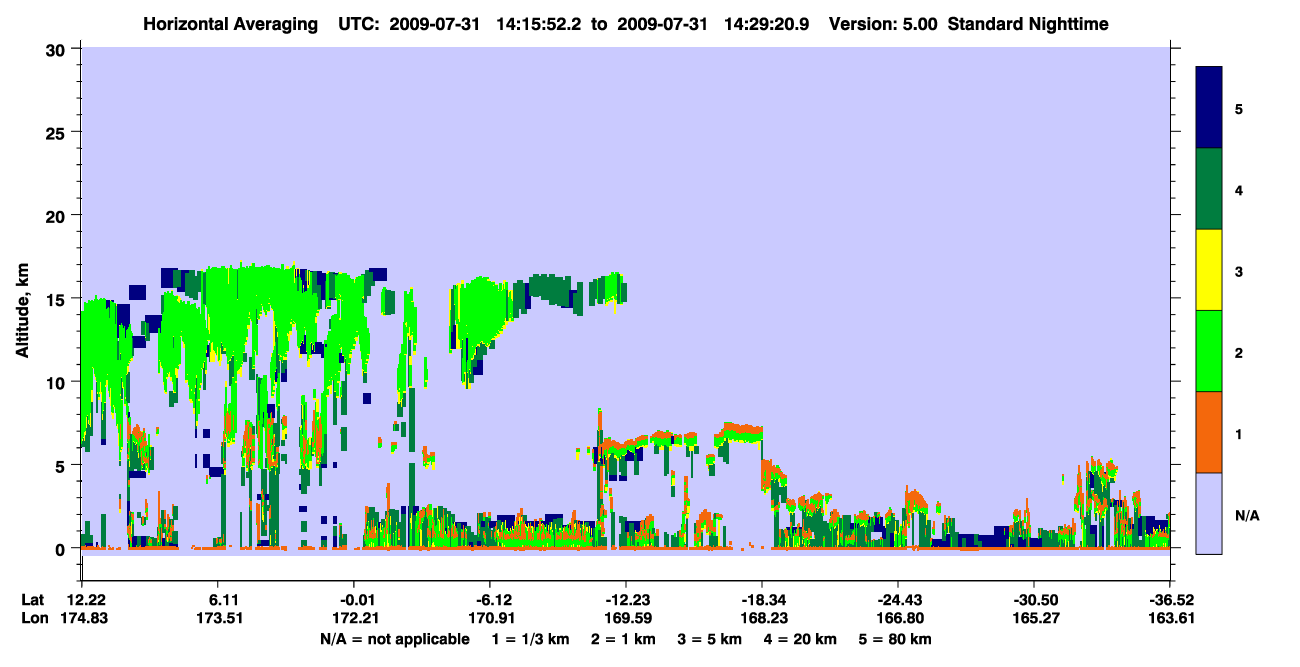The height and width of the screenshot is (667, 1300).
Task: Click the bright green colorbar segment labeled 2
Action: tap(1209, 351)
